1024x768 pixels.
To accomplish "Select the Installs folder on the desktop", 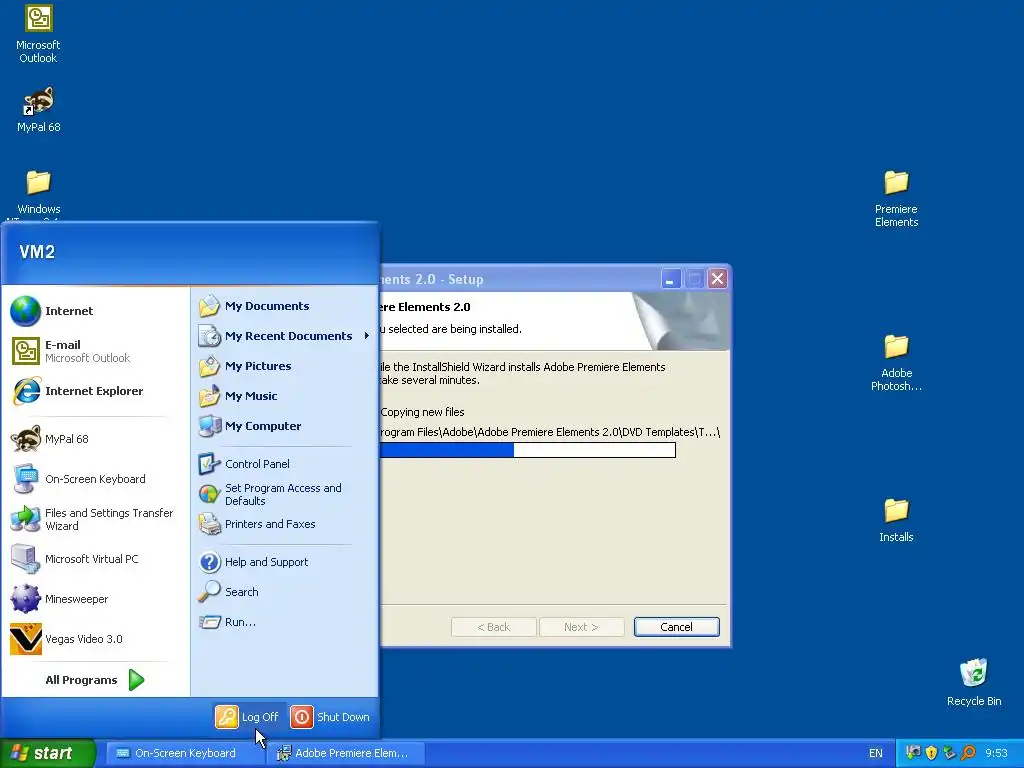I will tap(896, 520).
